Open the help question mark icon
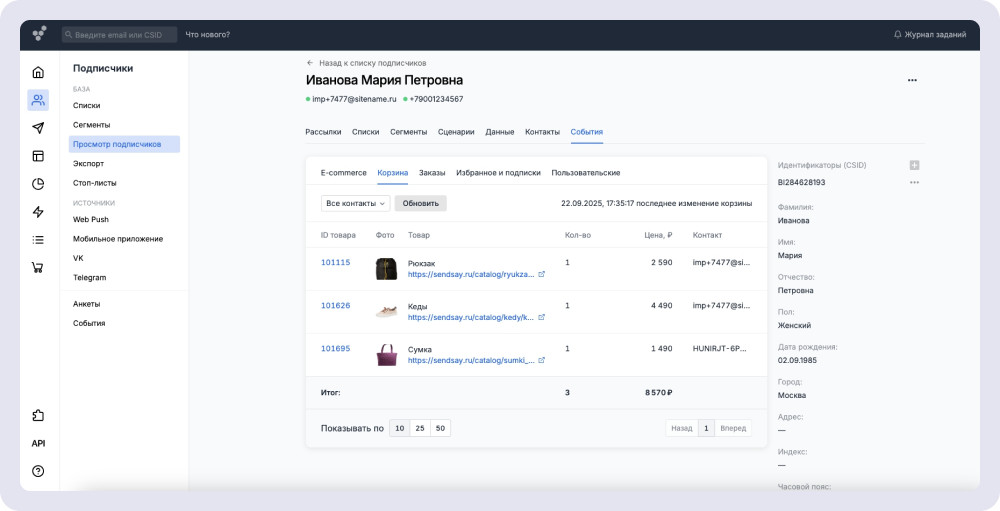Image resolution: width=1000 pixels, height=511 pixels. pyautogui.click(x=38, y=471)
